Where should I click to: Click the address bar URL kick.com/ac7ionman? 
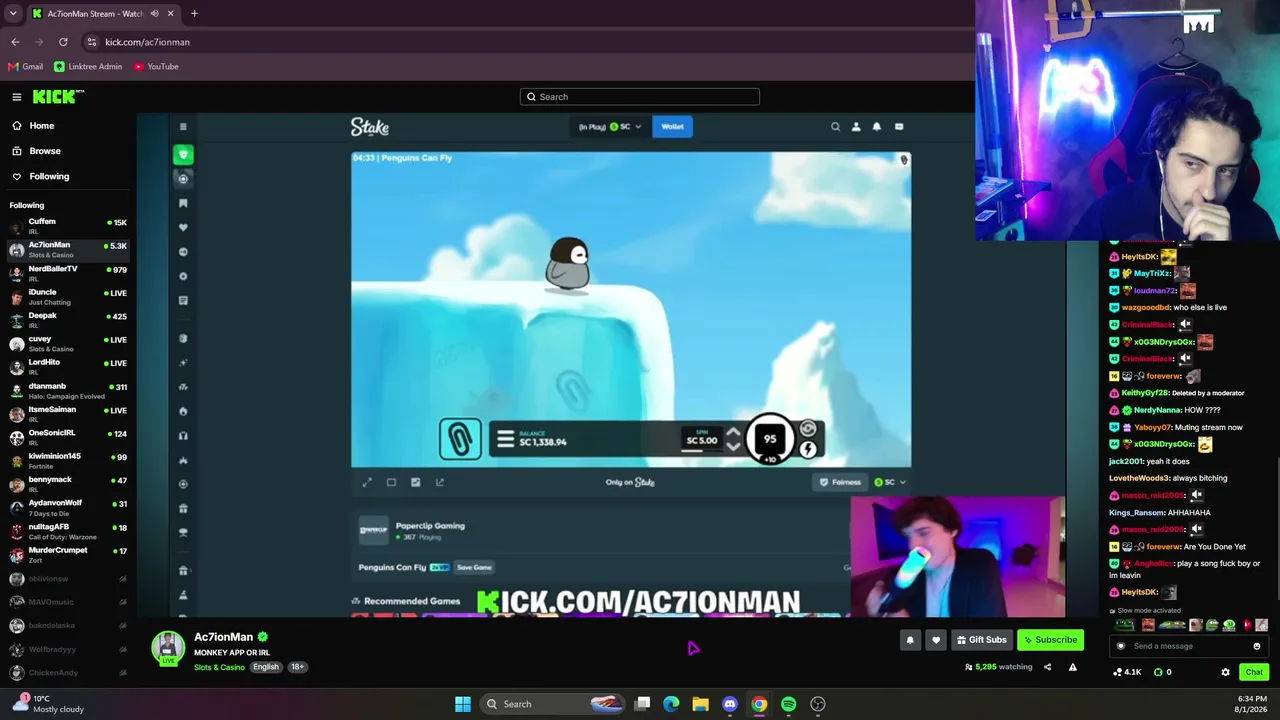[147, 42]
